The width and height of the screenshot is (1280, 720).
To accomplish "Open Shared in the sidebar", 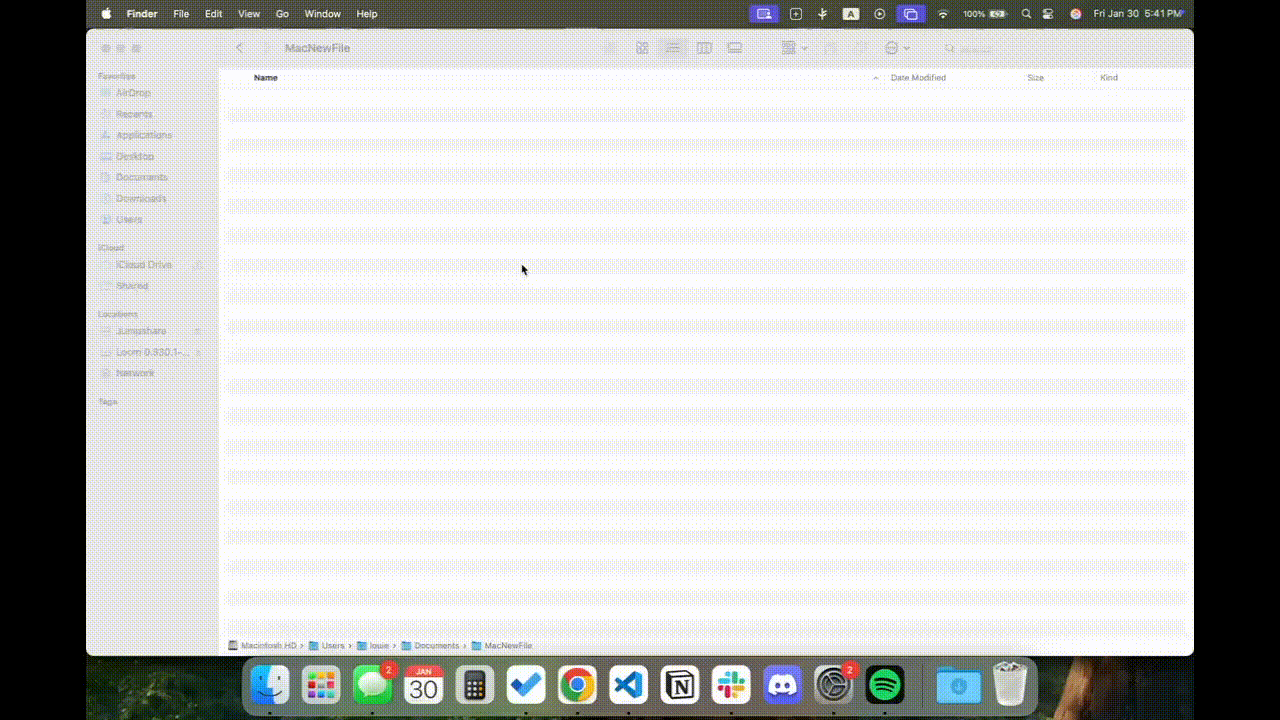I will [x=124, y=286].
